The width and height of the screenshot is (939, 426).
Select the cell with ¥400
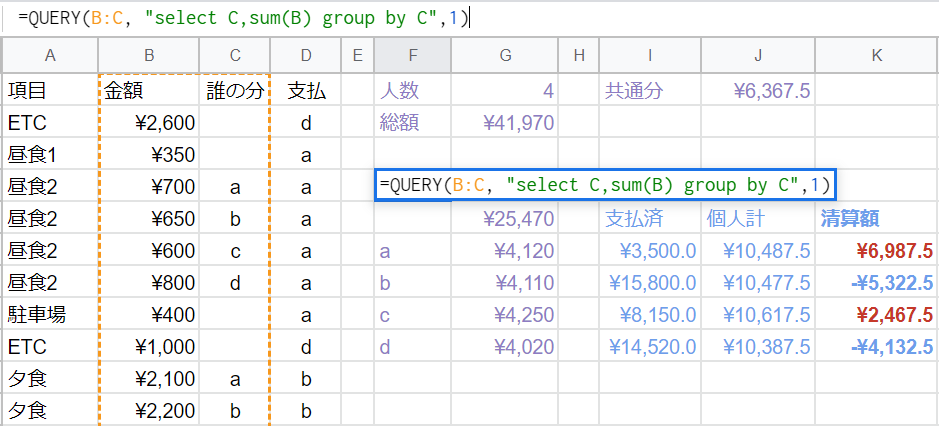point(149,315)
